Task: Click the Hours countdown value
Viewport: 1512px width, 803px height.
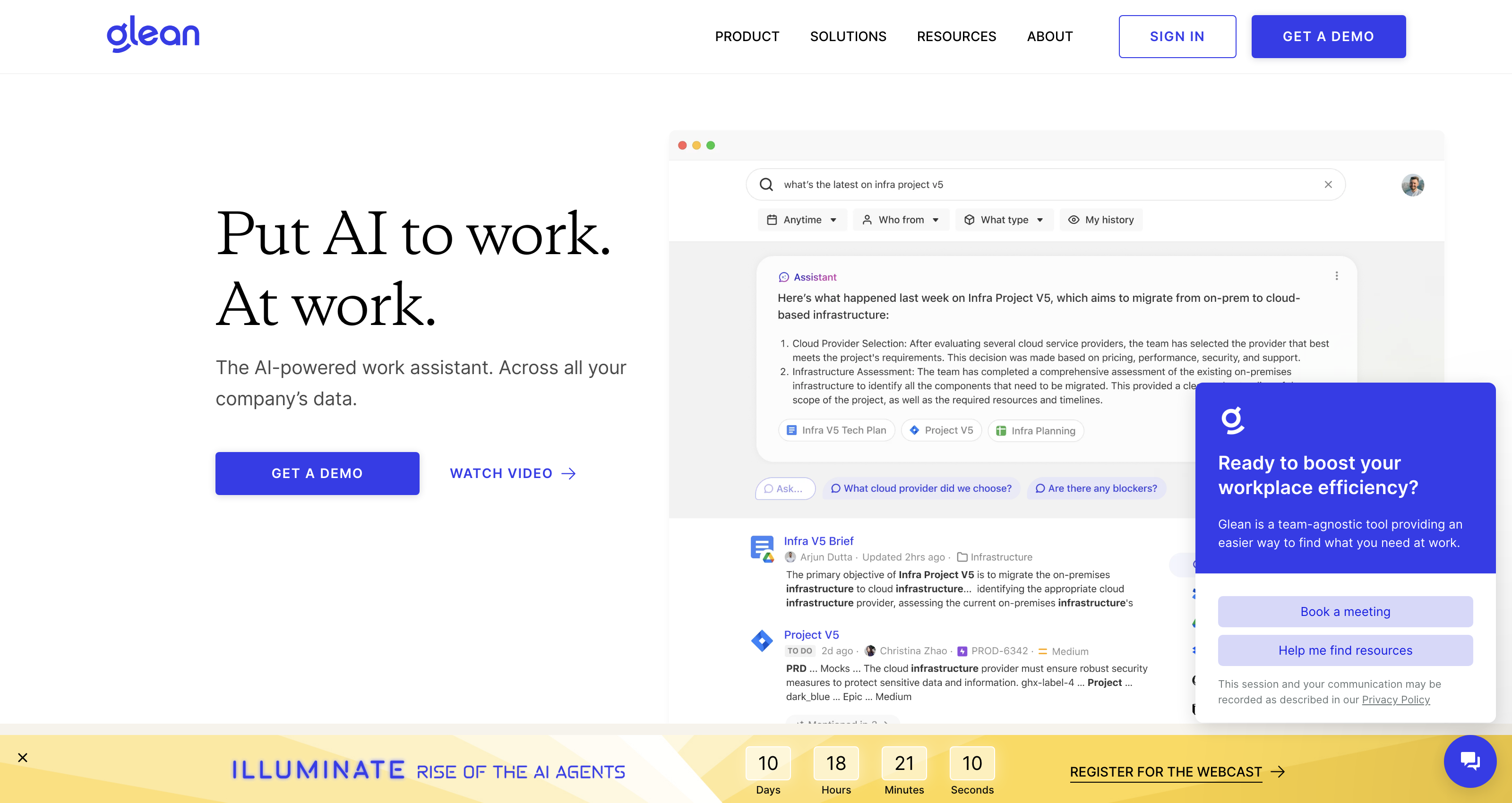Action: (836, 763)
